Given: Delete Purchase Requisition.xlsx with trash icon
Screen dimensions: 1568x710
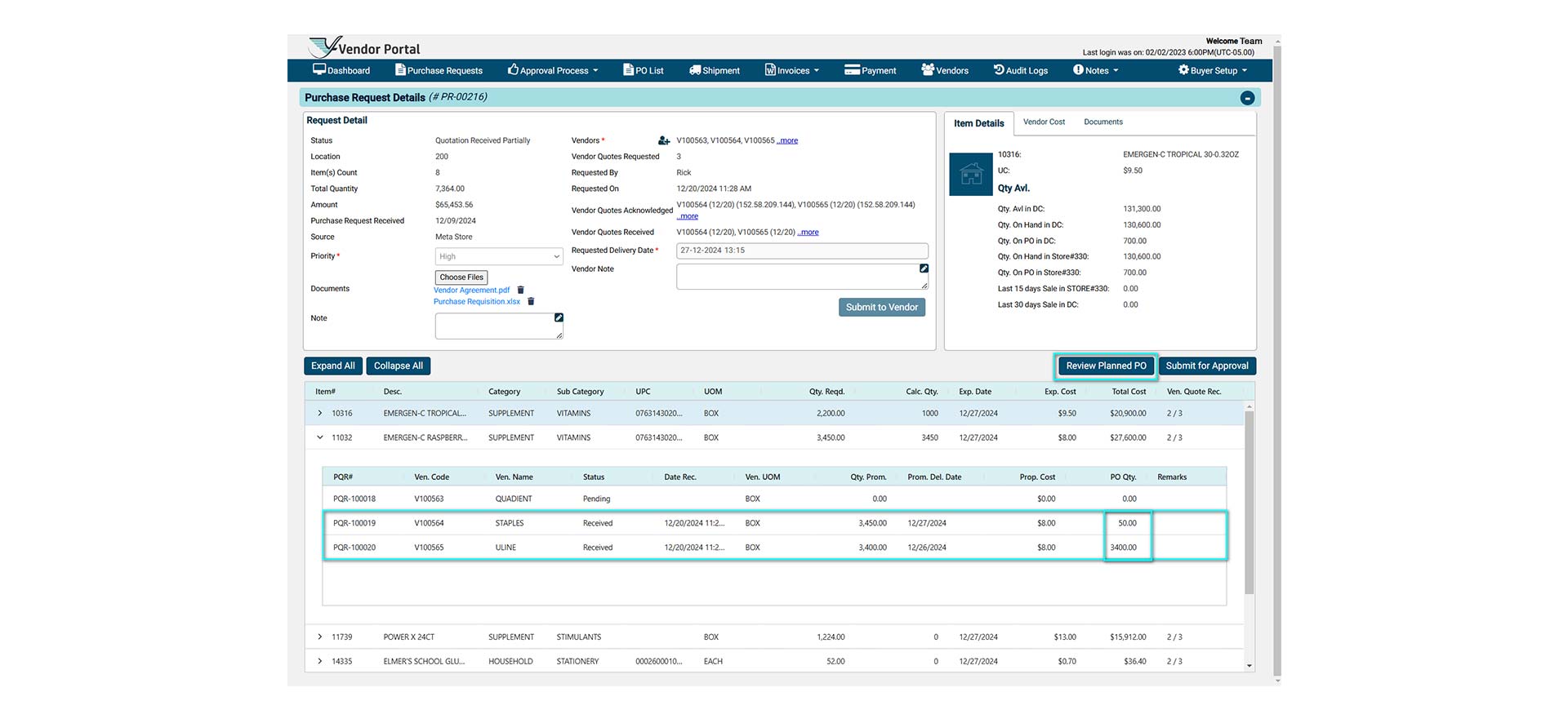Looking at the screenshot, I should (531, 301).
